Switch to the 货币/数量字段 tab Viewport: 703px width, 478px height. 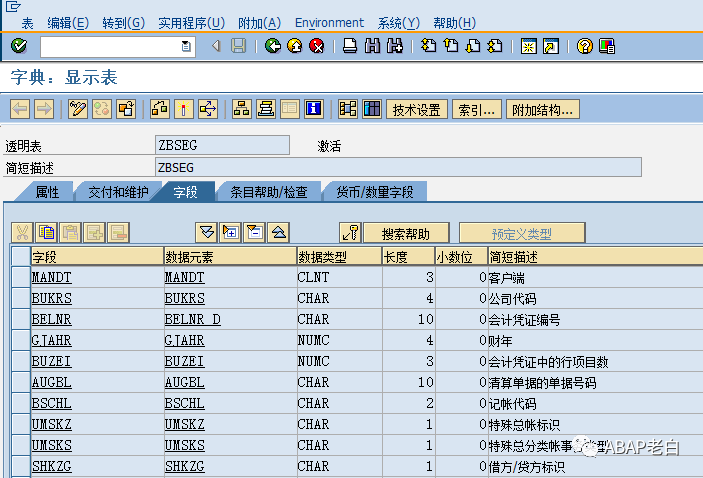pos(375,192)
